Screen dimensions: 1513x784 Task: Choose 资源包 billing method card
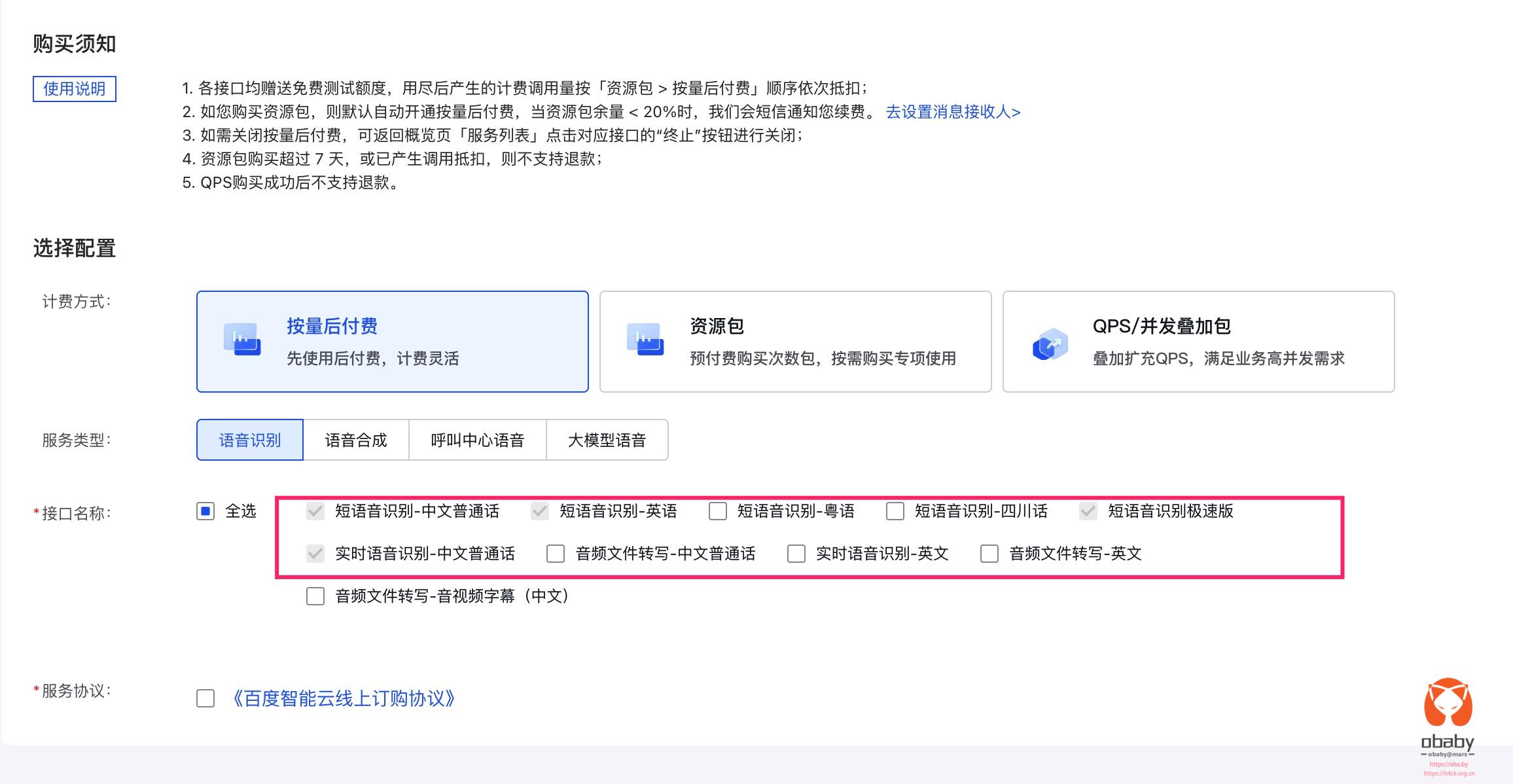[795, 342]
